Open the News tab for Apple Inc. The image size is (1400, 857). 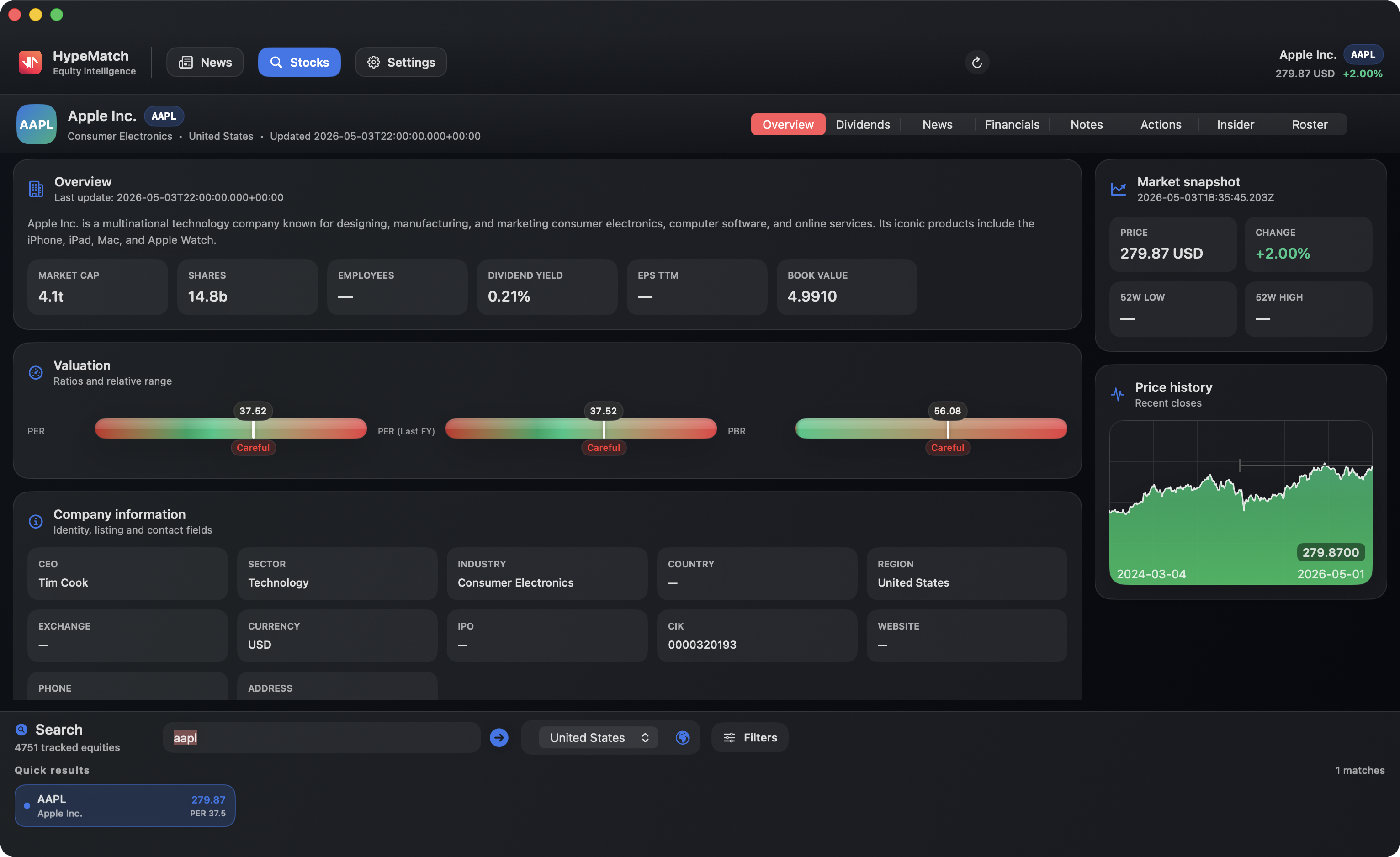pyautogui.click(x=937, y=124)
